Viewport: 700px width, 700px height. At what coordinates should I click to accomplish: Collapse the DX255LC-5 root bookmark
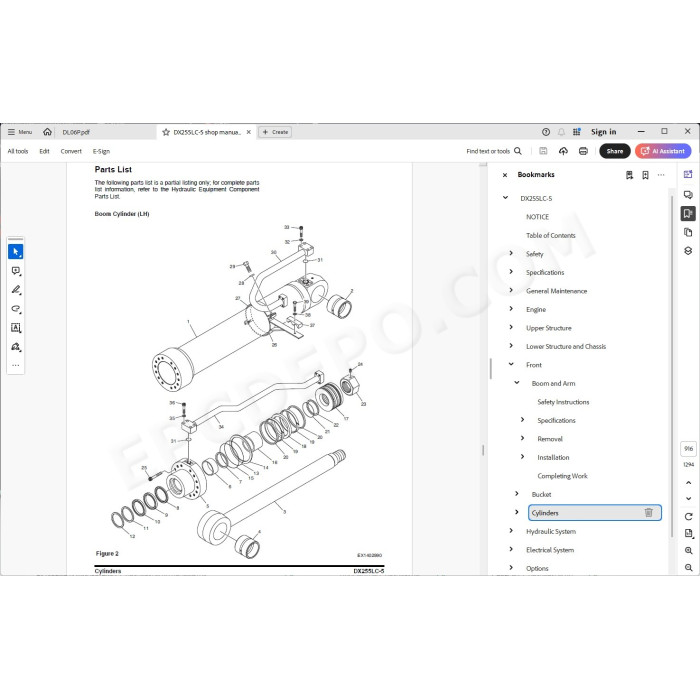tap(505, 197)
